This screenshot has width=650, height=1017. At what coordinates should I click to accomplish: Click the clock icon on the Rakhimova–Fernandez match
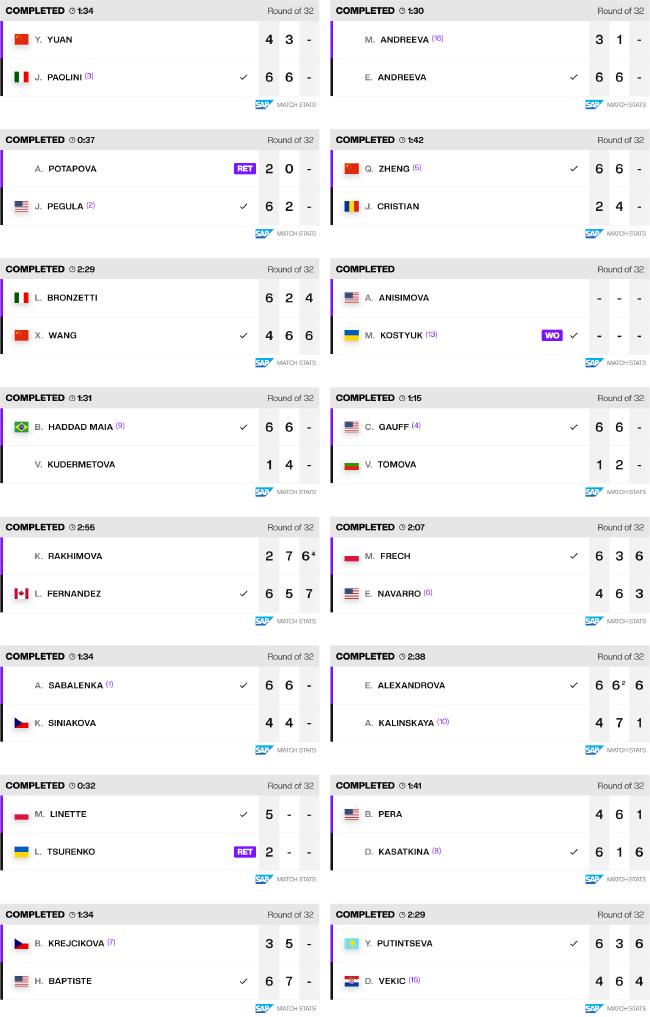72,527
